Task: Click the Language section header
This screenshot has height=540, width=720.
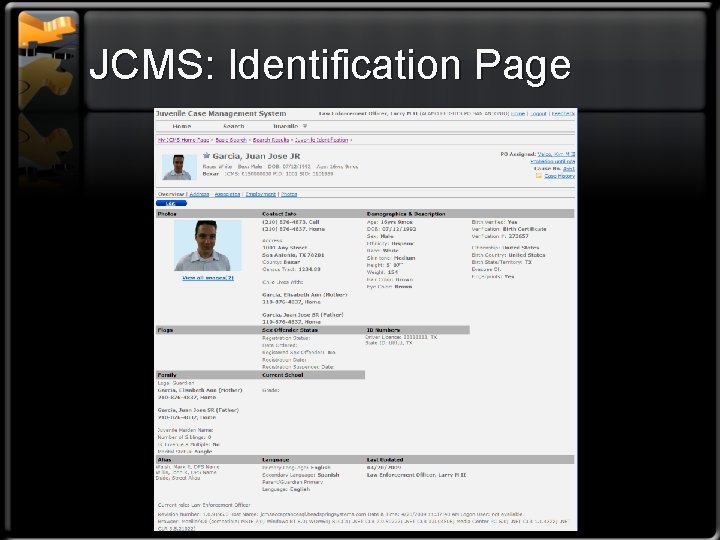Action: coord(276,460)
